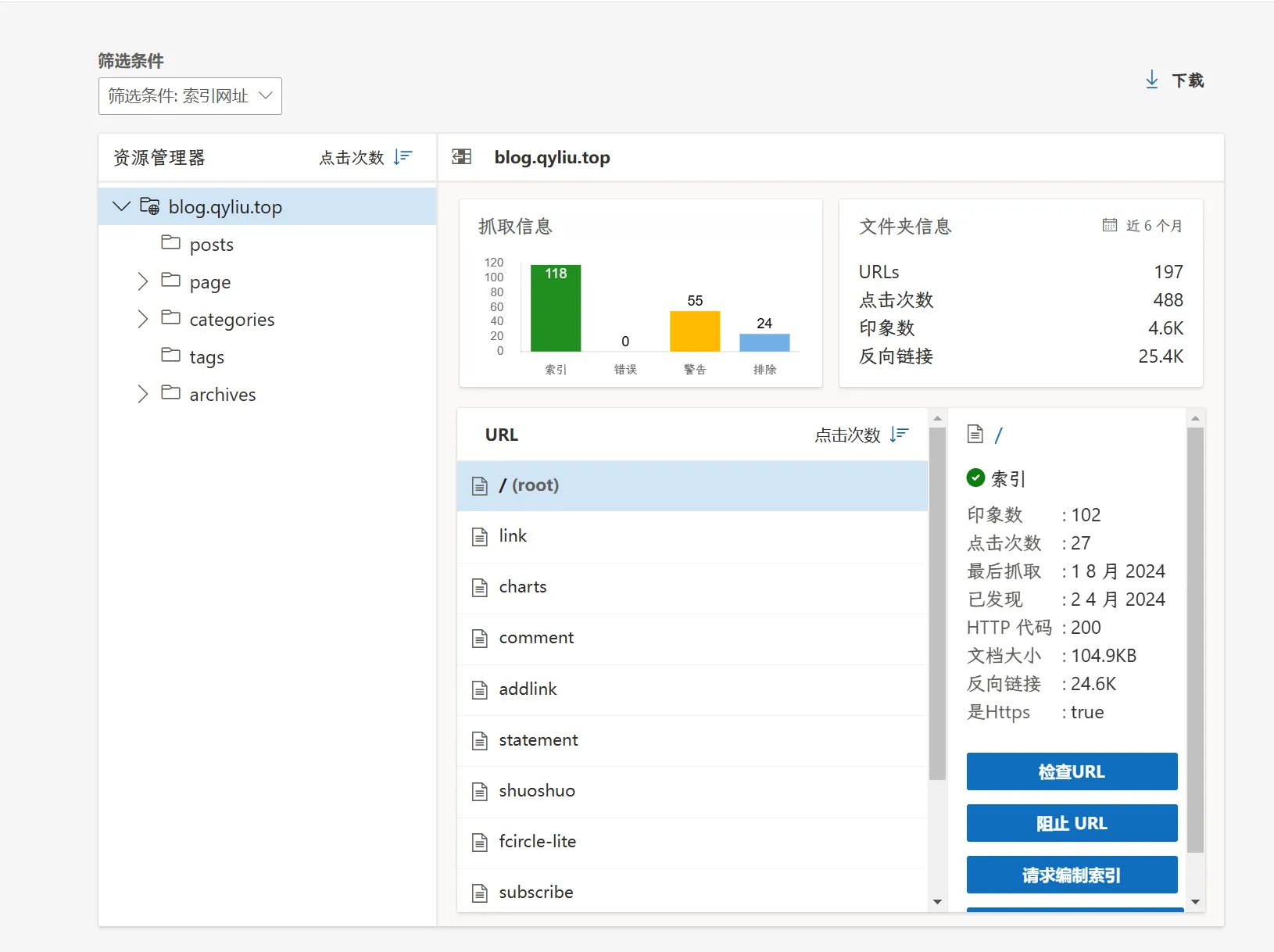Expand the archives folder
The width and height of the screenshot is (1274, 952).
tap(142, 394)
